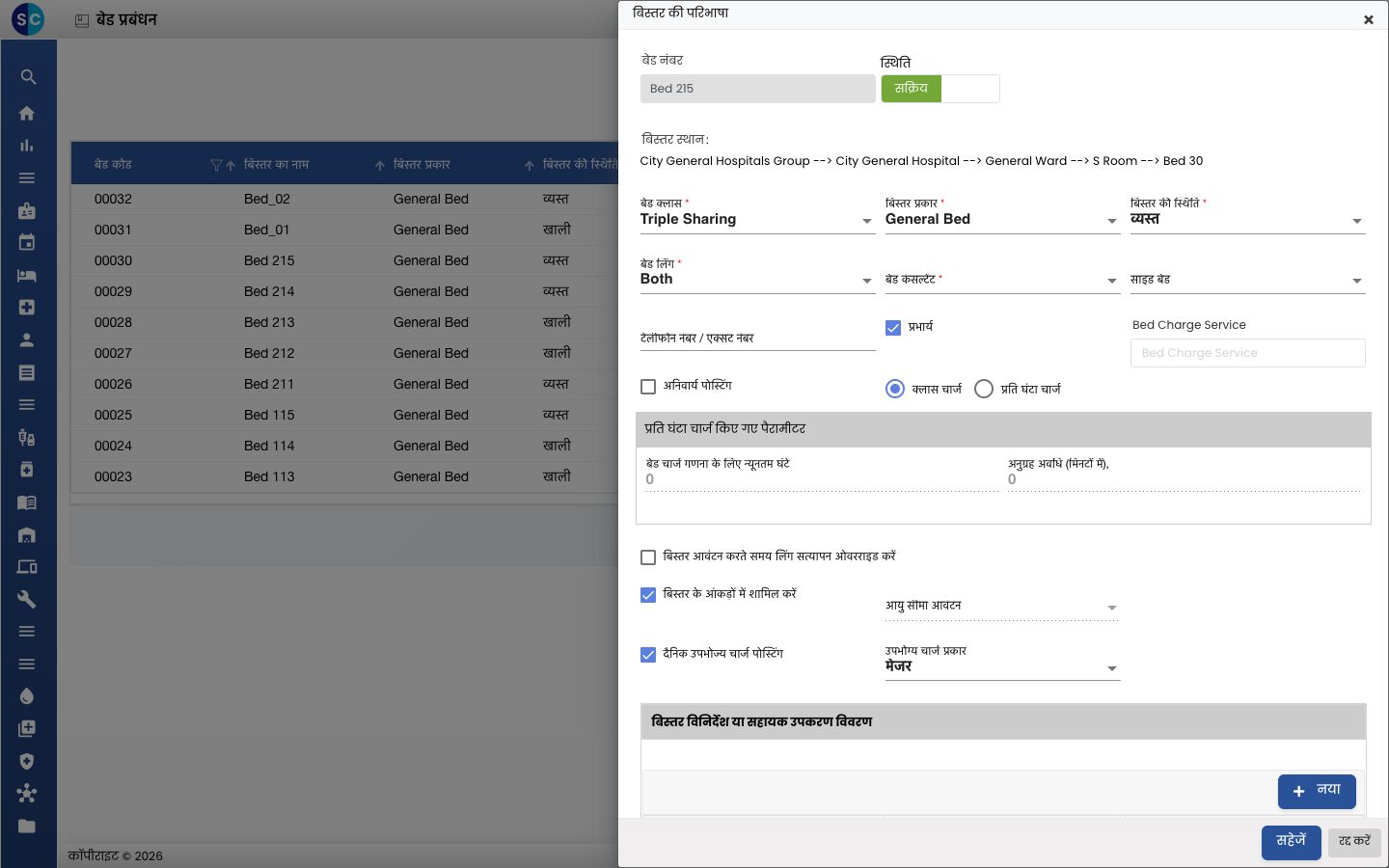The height and width of the screenshot is (868, 1389).
Task: Go to home via sidebar house icon
Action: pos(27,113)
